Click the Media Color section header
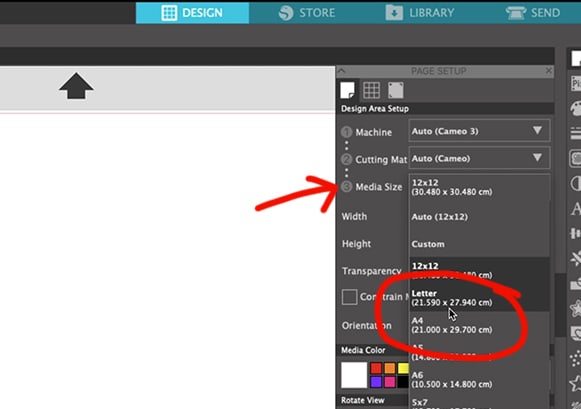581x409 pixels. coord(363,350)
